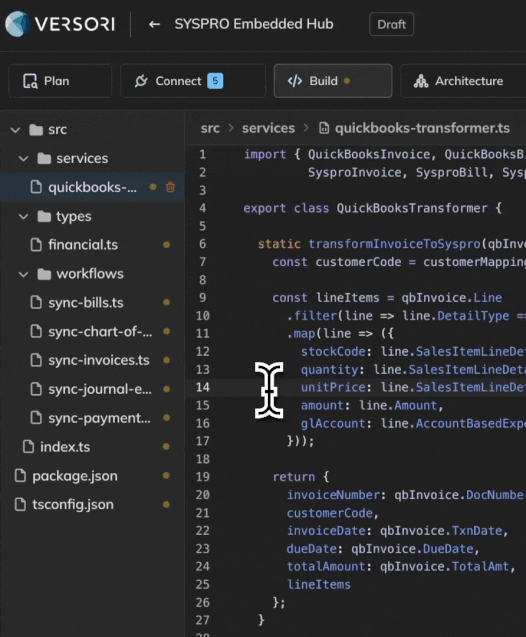The image size is (526, 637).
Task: Click the modified dot beside sync-bills.ts
Action: pyautogui.click(x=167, y=302)
